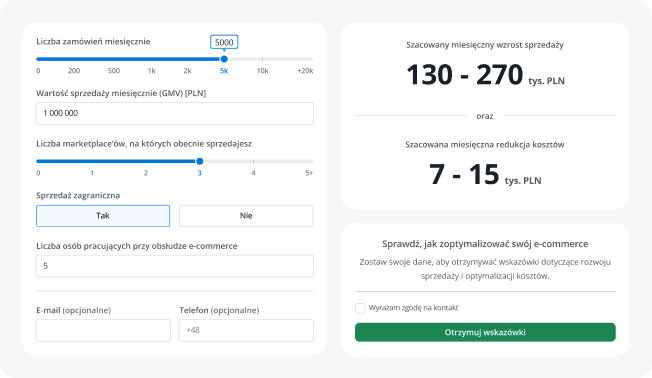Screen dimensions: 652x378
Task: Click the E-mail optional input field
Action: pyautogui.click(x=103, y=331)
